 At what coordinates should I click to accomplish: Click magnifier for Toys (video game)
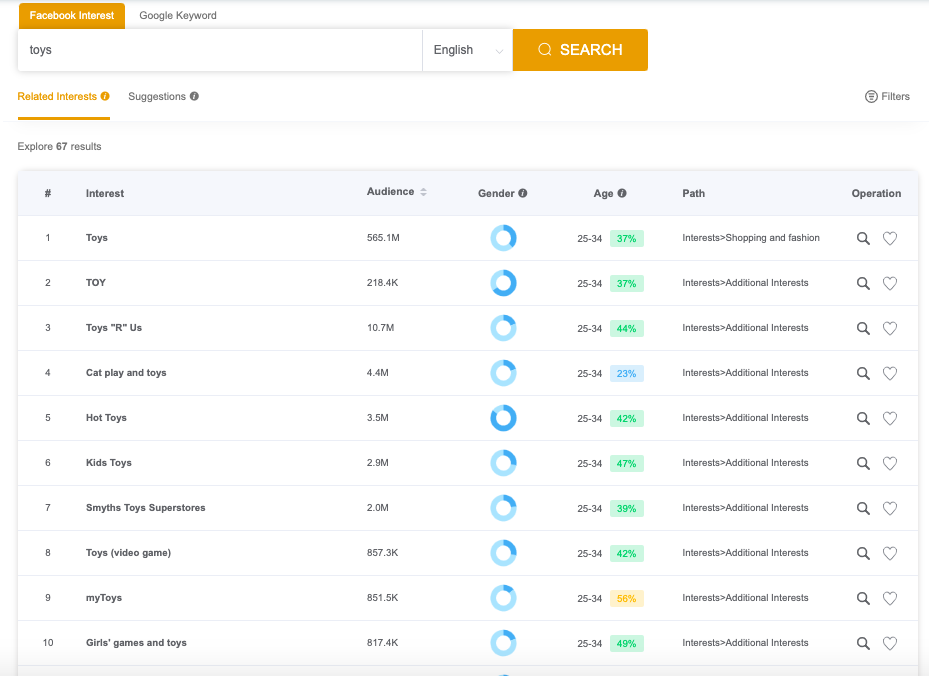(x=863, y=553)
